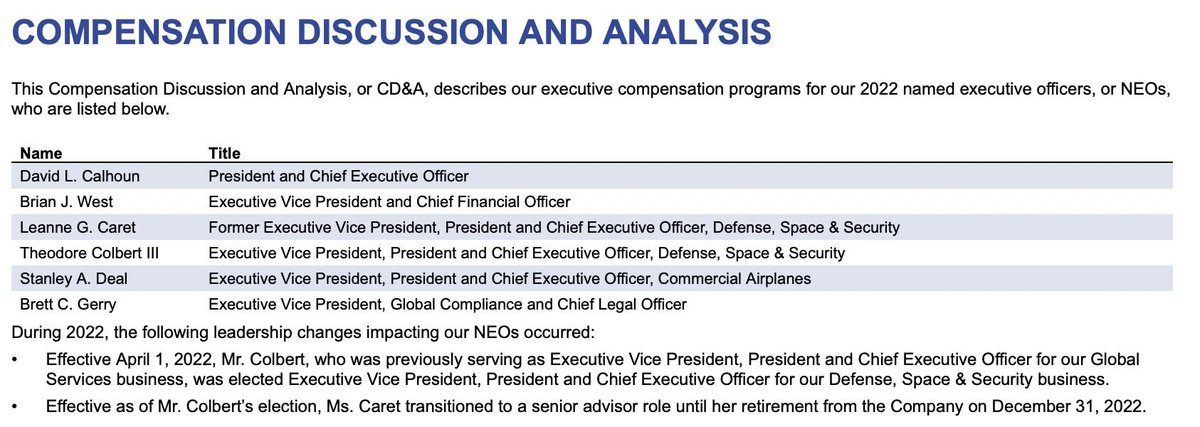Screen dimensions: 1200x427
Task: Click the Name column header
Action: click(41, 153)
